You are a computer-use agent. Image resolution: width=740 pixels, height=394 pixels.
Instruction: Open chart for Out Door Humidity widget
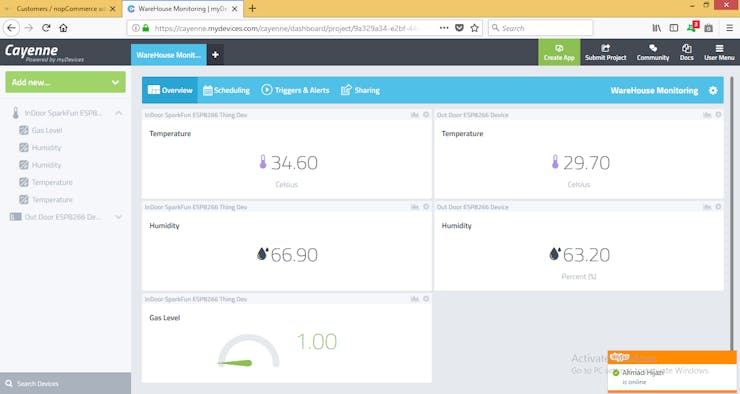707,207
